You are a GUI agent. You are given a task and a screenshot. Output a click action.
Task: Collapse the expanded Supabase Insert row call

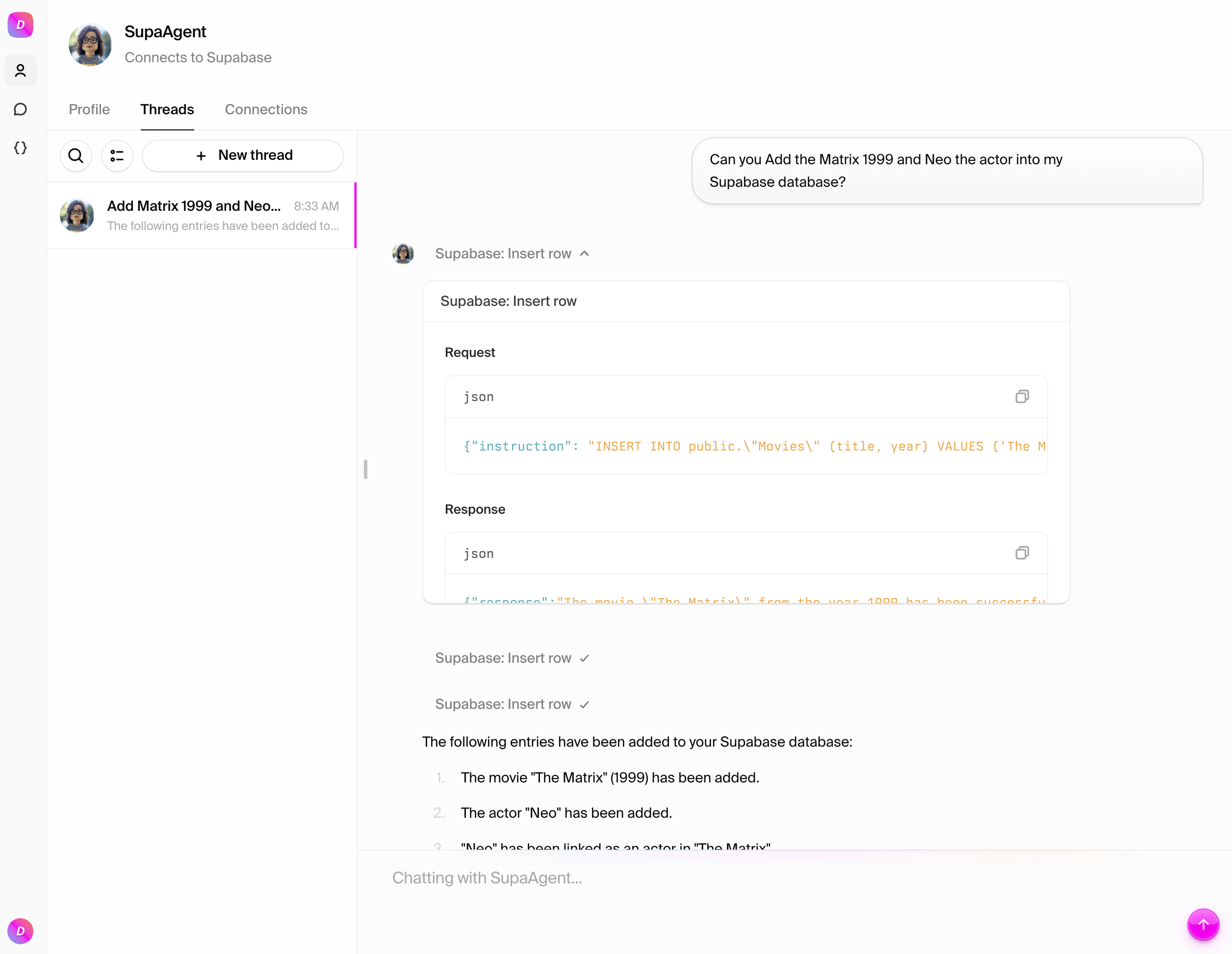coord(512,254)
